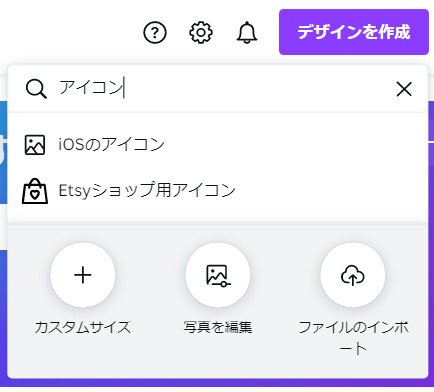This screenshot has height=392, width=434.
Task: Click the plus circle for custom size
Action: point(83,275)
